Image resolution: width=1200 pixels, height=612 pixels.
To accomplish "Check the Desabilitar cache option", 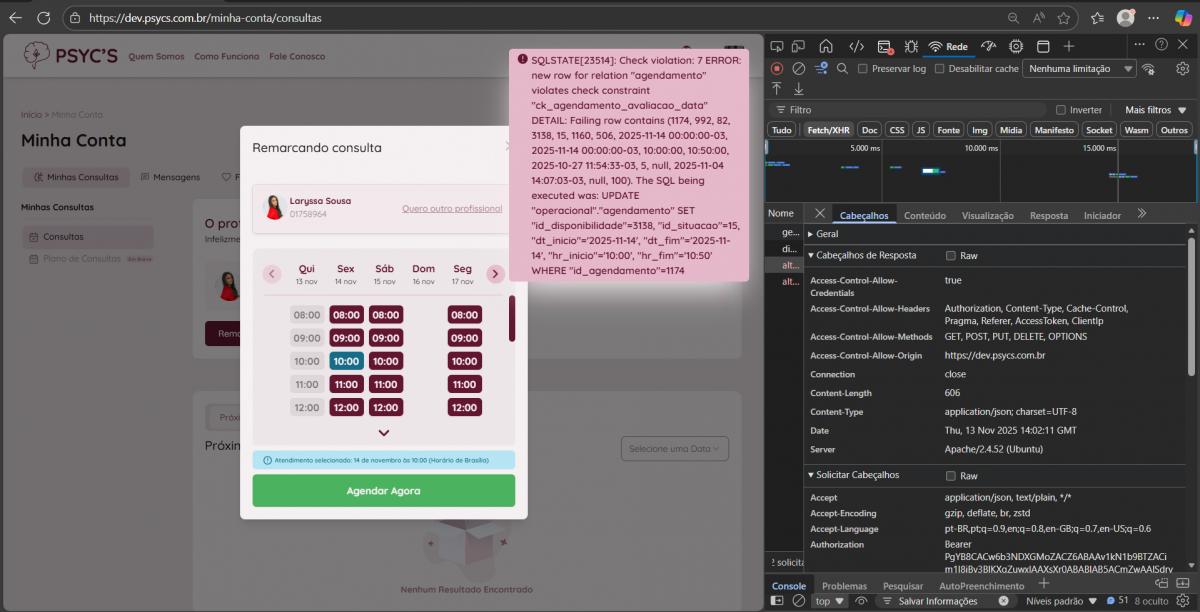I will [939, 69].
